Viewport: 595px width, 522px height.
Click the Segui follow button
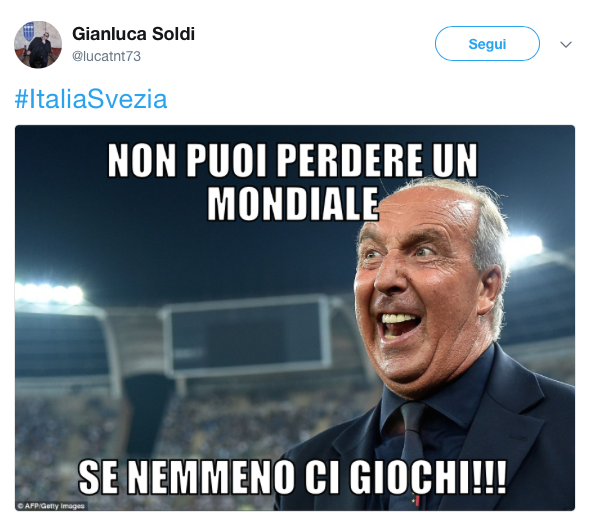pos(487,44)
